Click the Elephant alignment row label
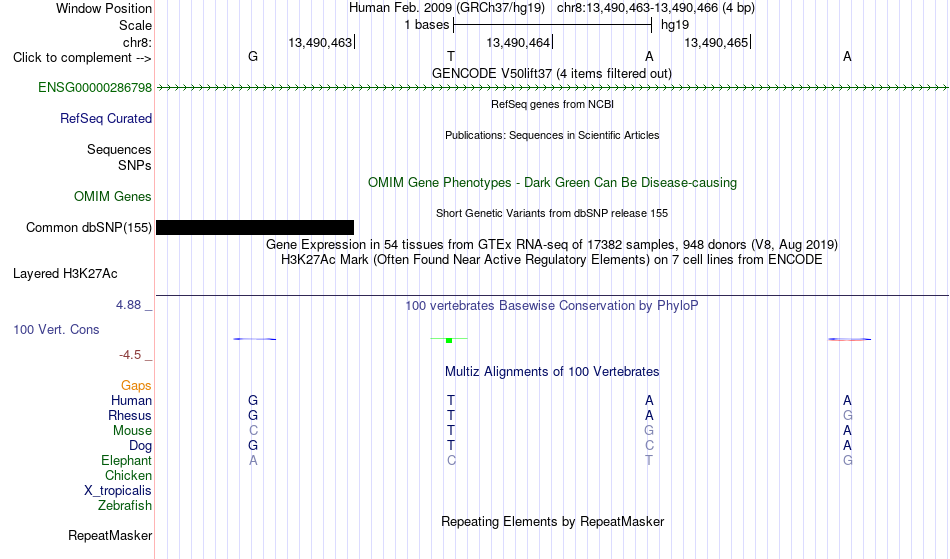 pos(127,461)
